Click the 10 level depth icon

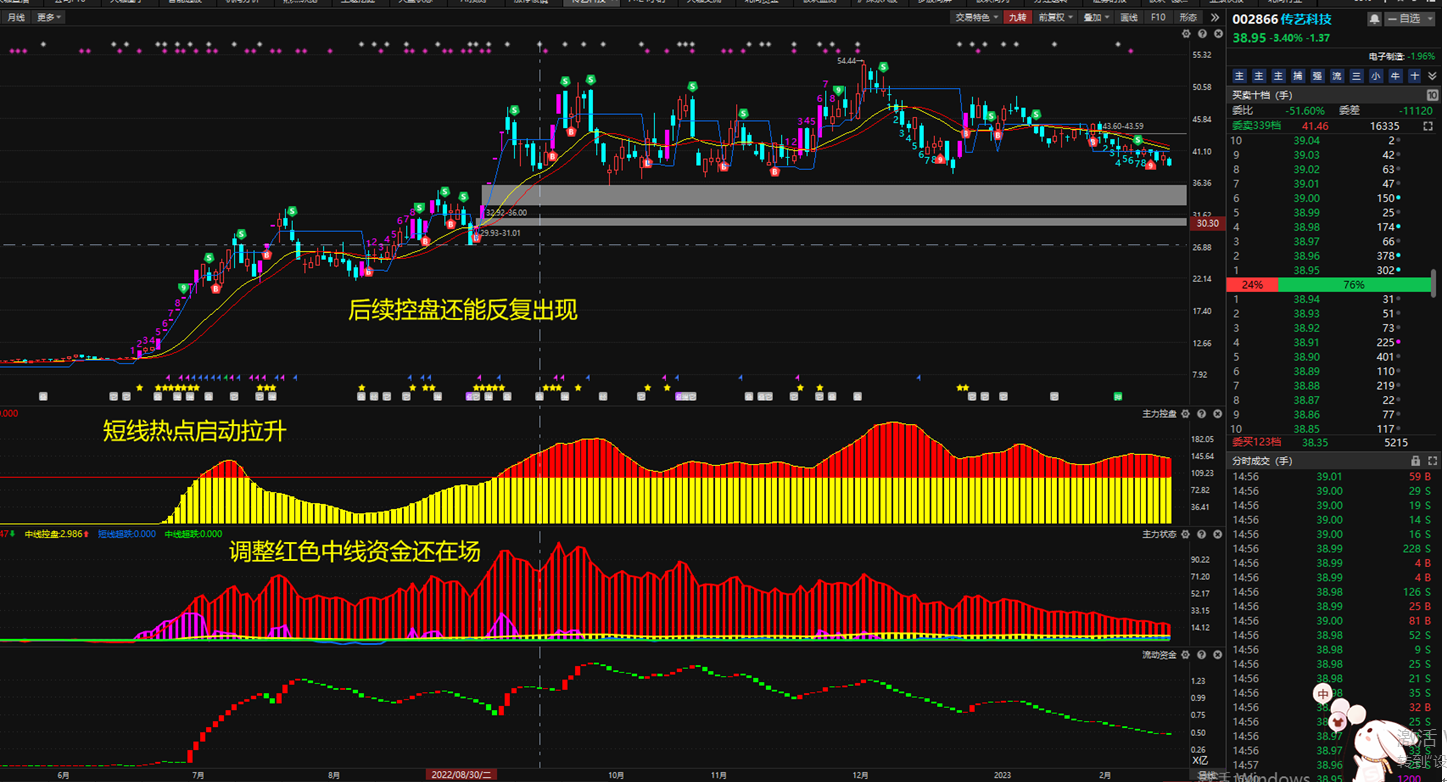(1432, 95)
